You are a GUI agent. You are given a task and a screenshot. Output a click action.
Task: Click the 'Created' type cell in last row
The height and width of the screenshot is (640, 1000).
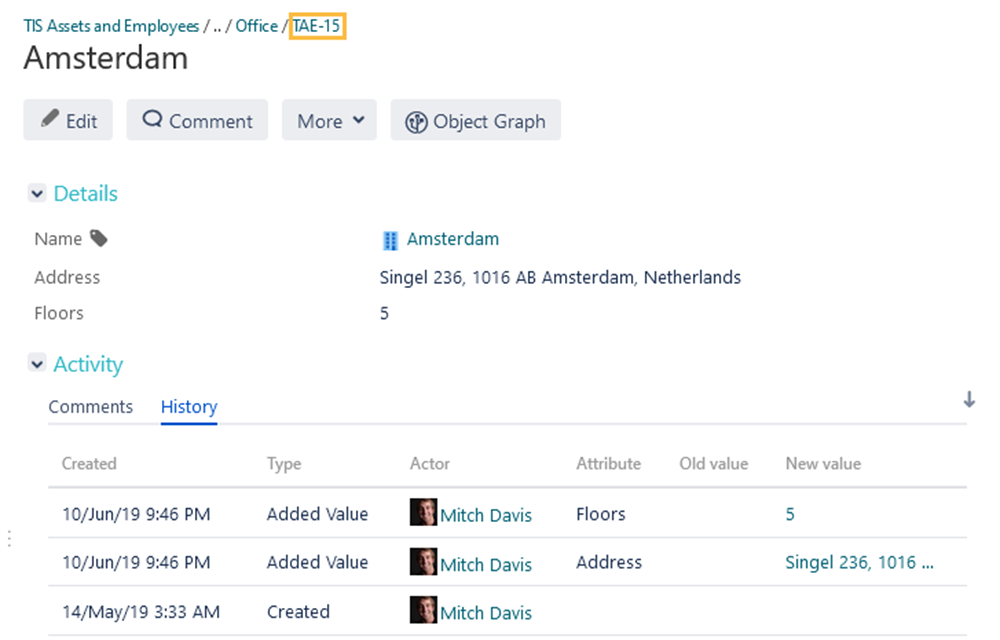[x=298, y=612]
